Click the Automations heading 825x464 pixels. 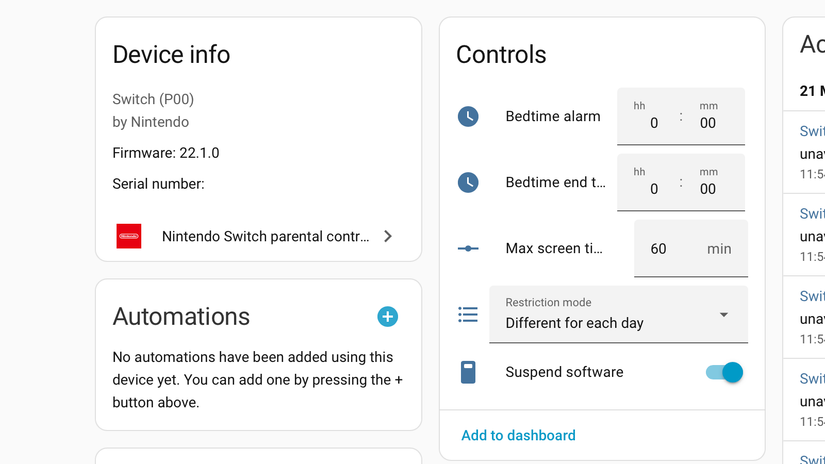[181, 317]
